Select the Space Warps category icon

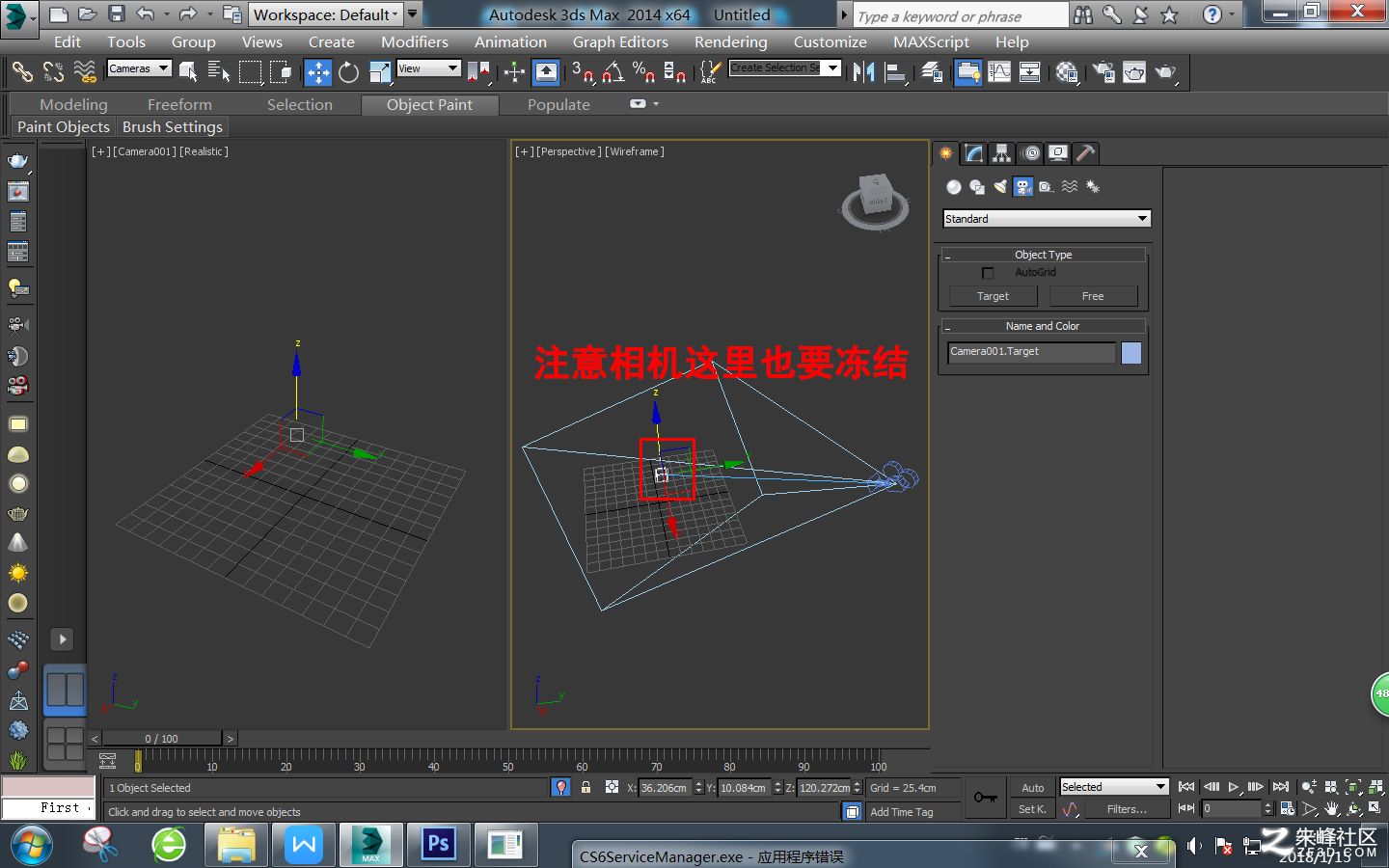click(1070, 187)
